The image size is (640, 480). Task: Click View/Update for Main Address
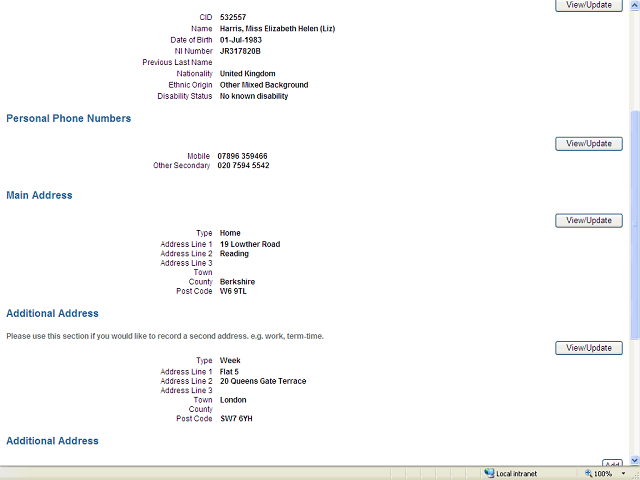pyautogui.click(x=588, y=220)
